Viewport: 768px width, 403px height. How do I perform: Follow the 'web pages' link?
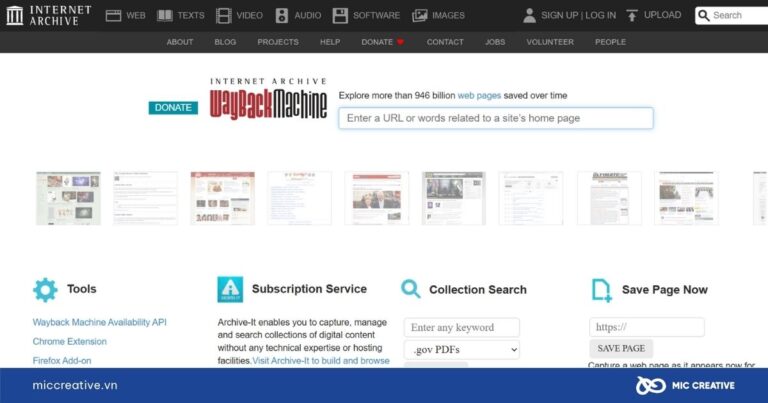[x=479, y=95]
